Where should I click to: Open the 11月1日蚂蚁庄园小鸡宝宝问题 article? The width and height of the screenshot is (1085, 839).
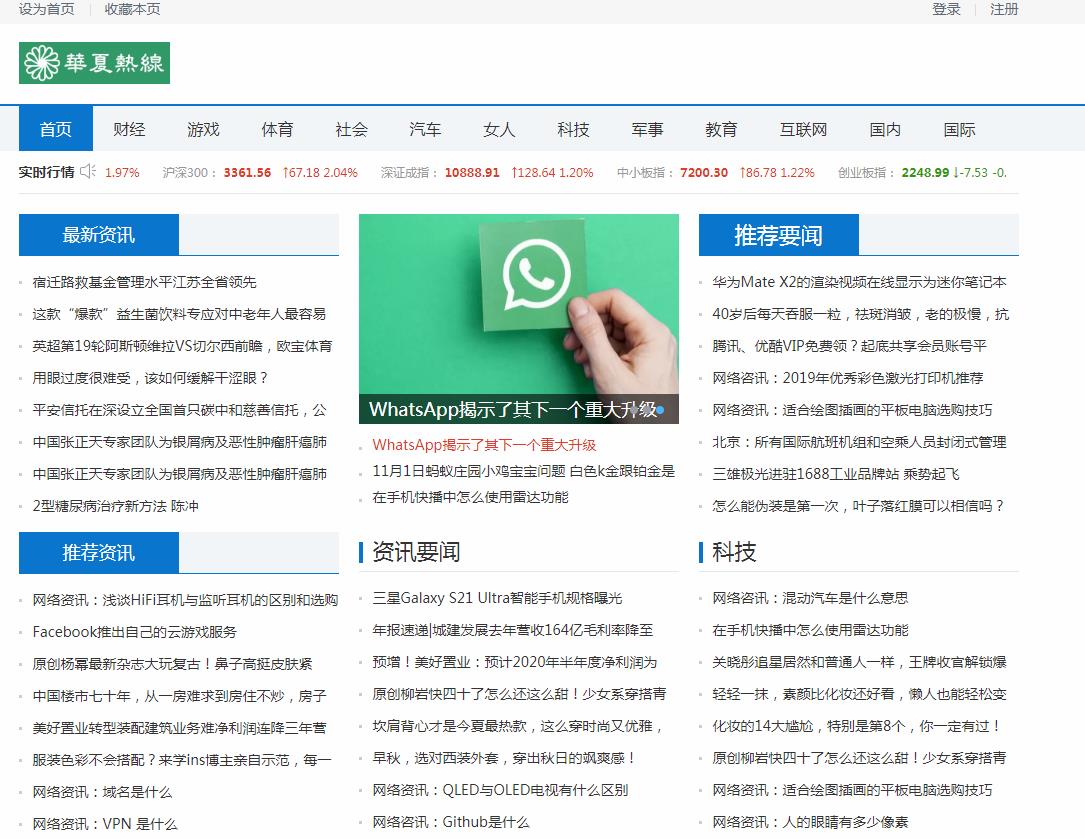coord(523,471)
